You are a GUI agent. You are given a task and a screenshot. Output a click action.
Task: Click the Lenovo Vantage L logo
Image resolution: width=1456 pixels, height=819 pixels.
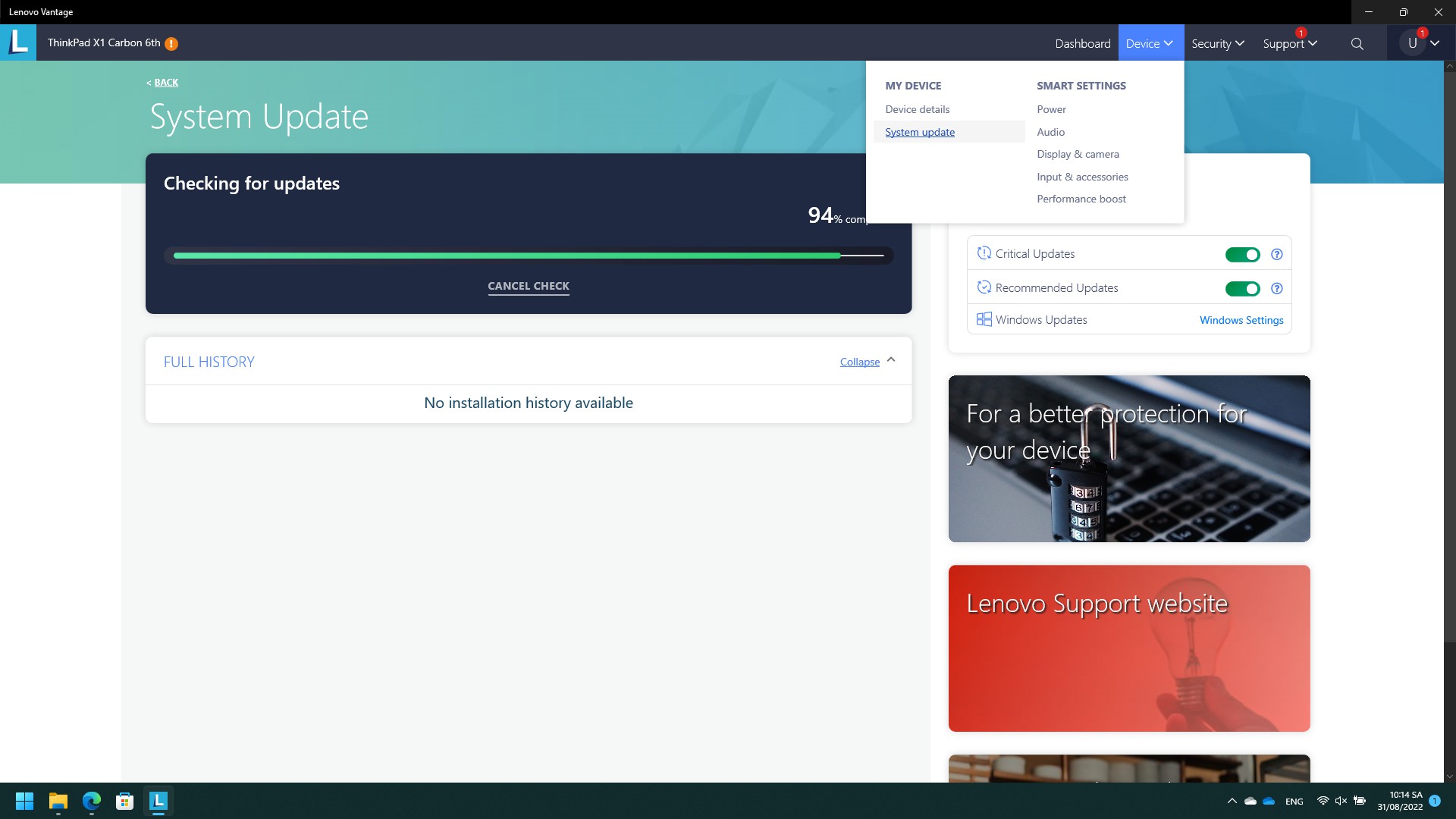coord(18,42)
